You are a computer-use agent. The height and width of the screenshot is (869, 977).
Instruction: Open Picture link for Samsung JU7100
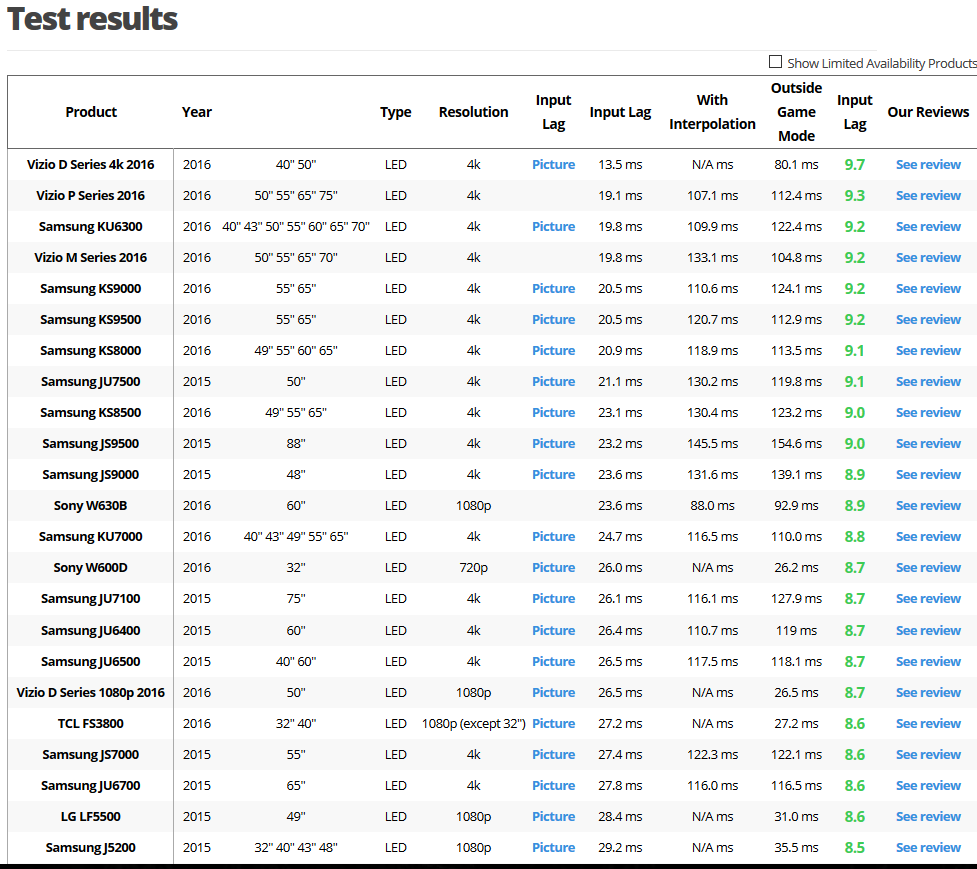click(x=553, y=599)
